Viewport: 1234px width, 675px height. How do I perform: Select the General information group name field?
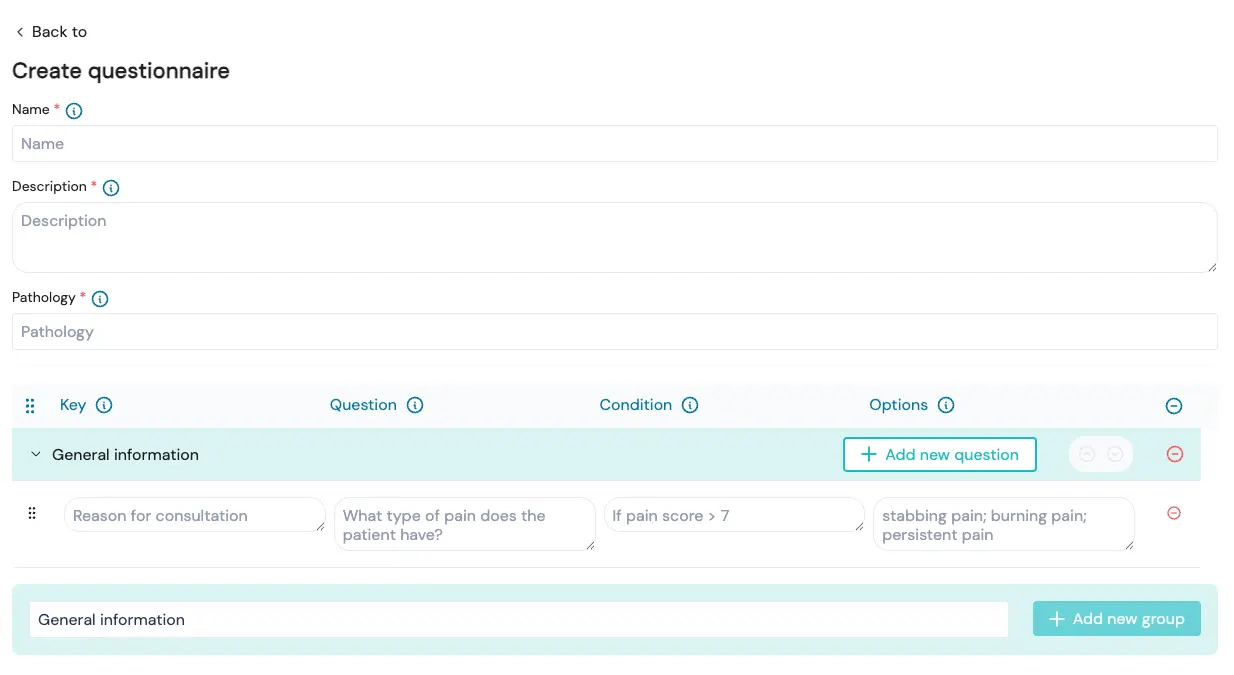pos(518,619)
